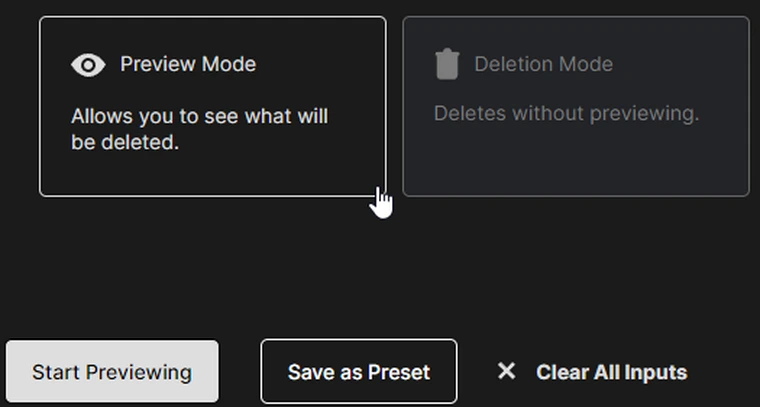Click the trash can icon in Deletion Mode
Screen dimensions: 760x407
click(447, 64)
